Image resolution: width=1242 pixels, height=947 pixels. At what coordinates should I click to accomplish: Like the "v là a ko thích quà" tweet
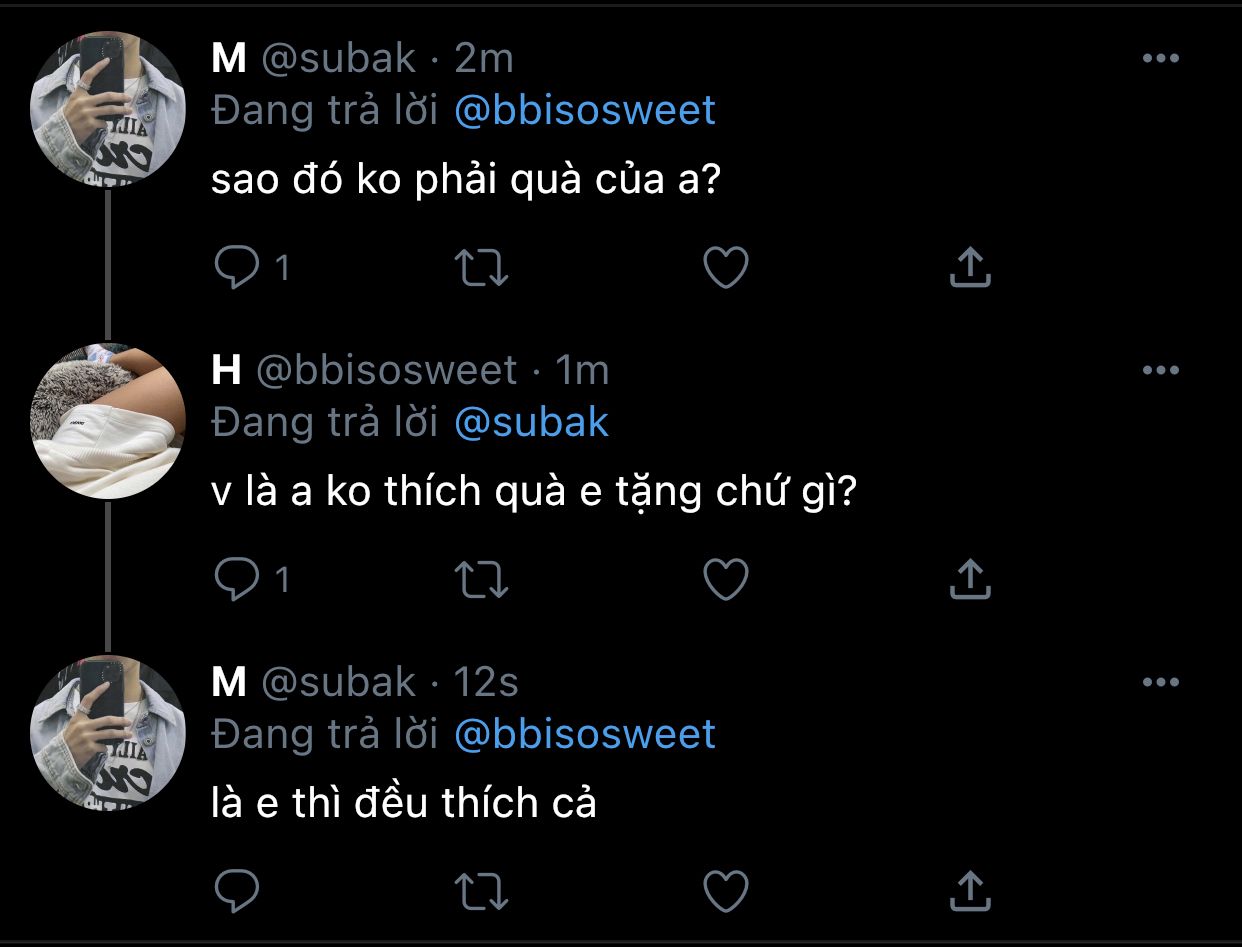[x=726, y=579]
